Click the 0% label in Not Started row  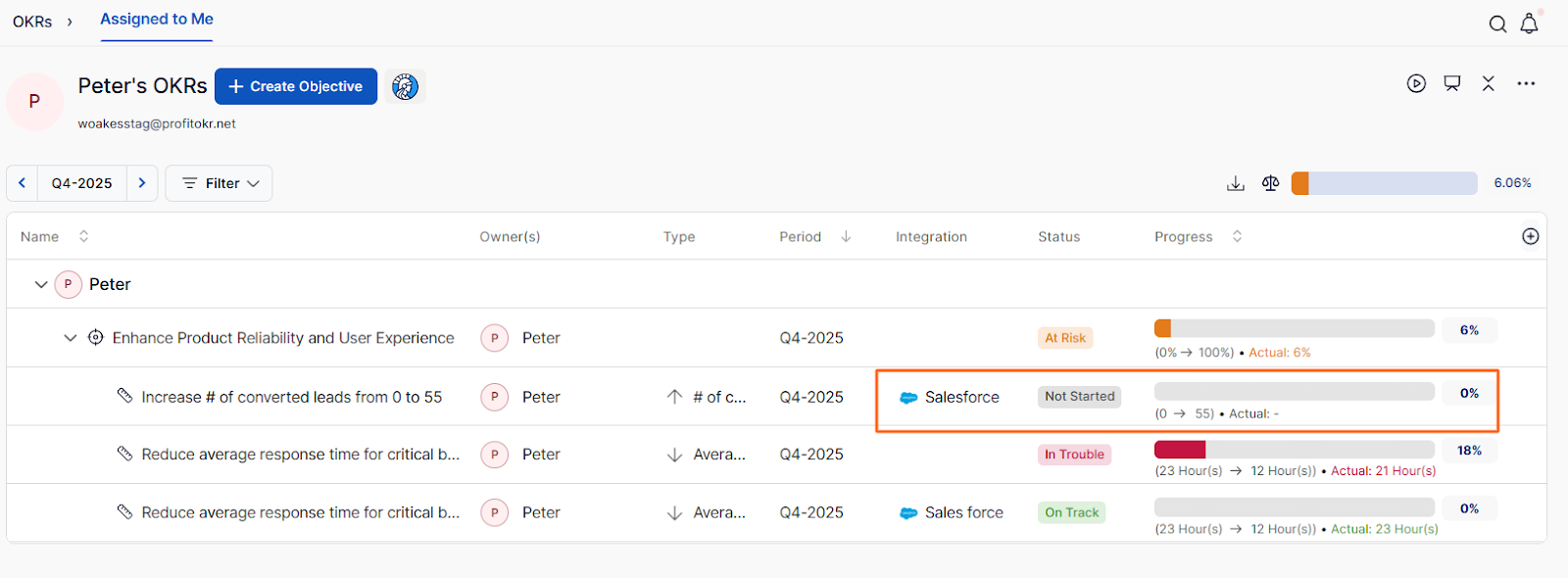tap(1469, 393)
